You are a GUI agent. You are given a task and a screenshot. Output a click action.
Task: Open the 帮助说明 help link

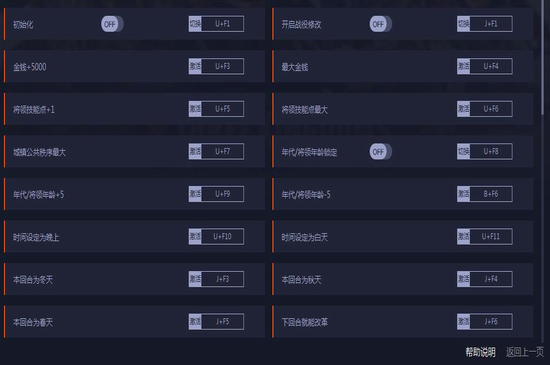[x=481, y=352]
